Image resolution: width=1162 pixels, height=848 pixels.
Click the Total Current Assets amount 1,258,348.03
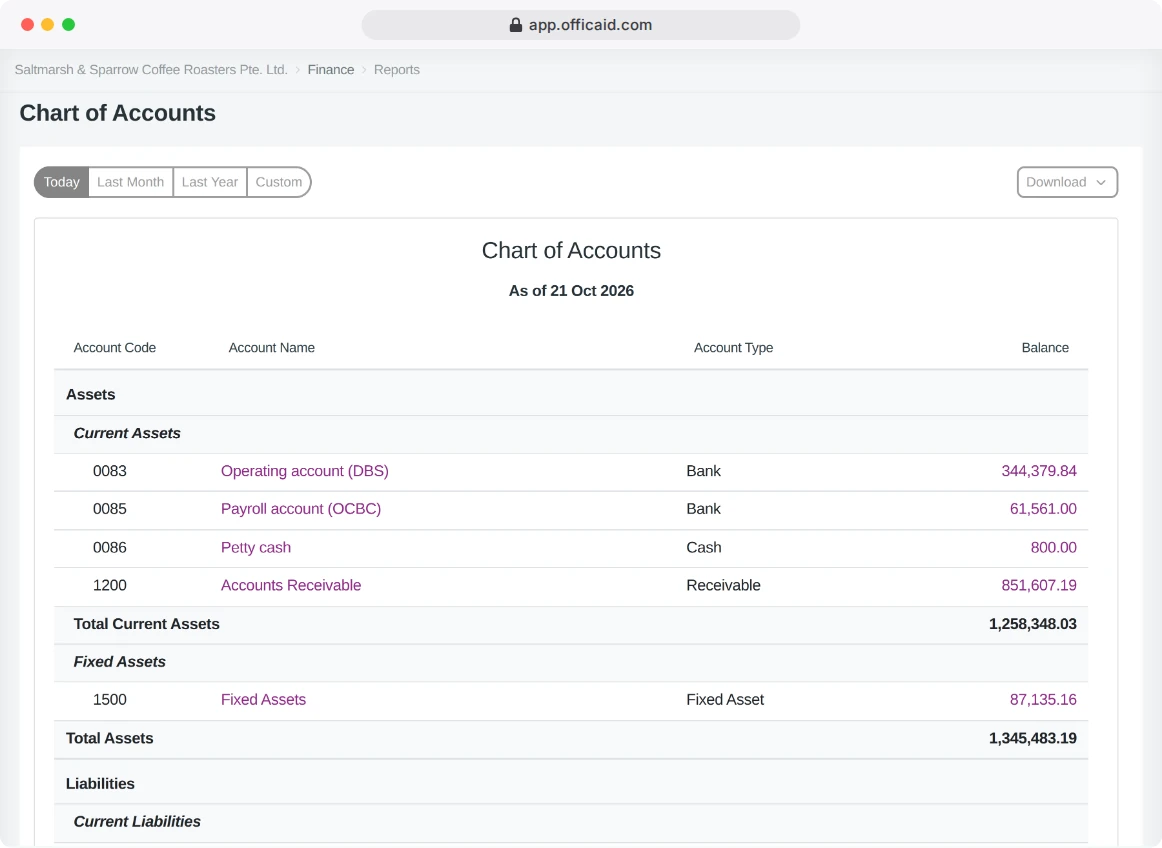click(1032, 624)
